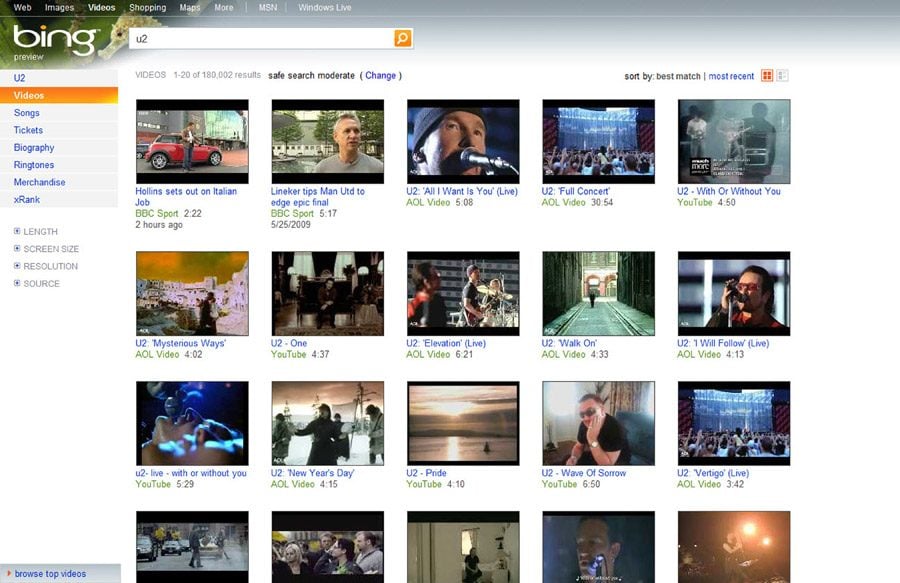
Task: Click the orange search magnifier button
Action: click(400, 37)
